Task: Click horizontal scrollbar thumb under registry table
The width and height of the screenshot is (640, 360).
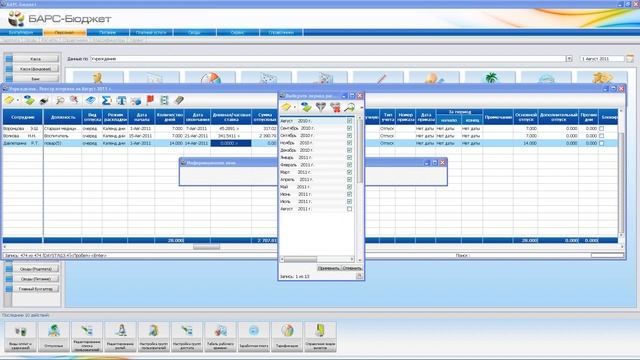Action: pyautogui.click(x=207, y=247)
